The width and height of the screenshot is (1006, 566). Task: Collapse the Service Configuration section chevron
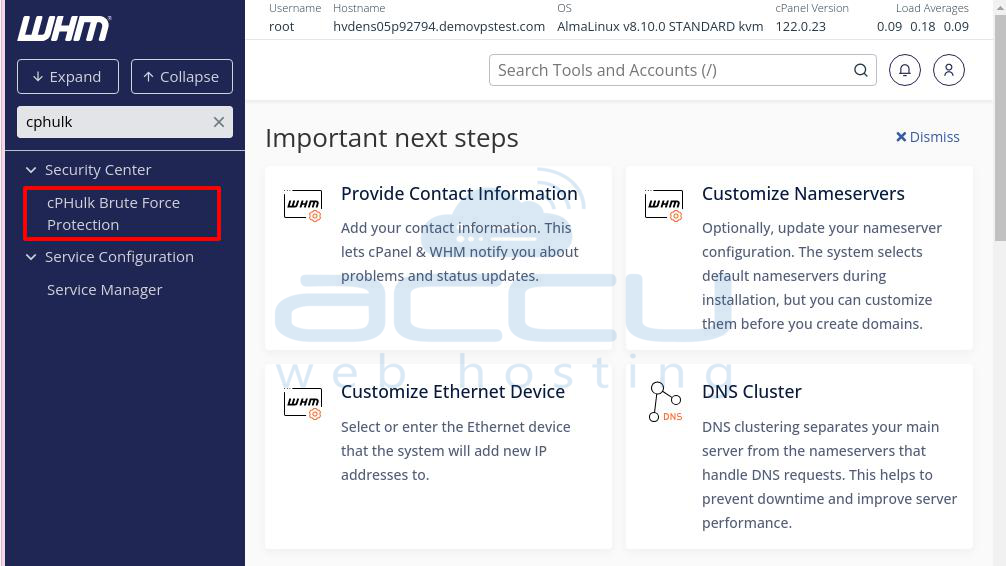[x=31, y=257]
